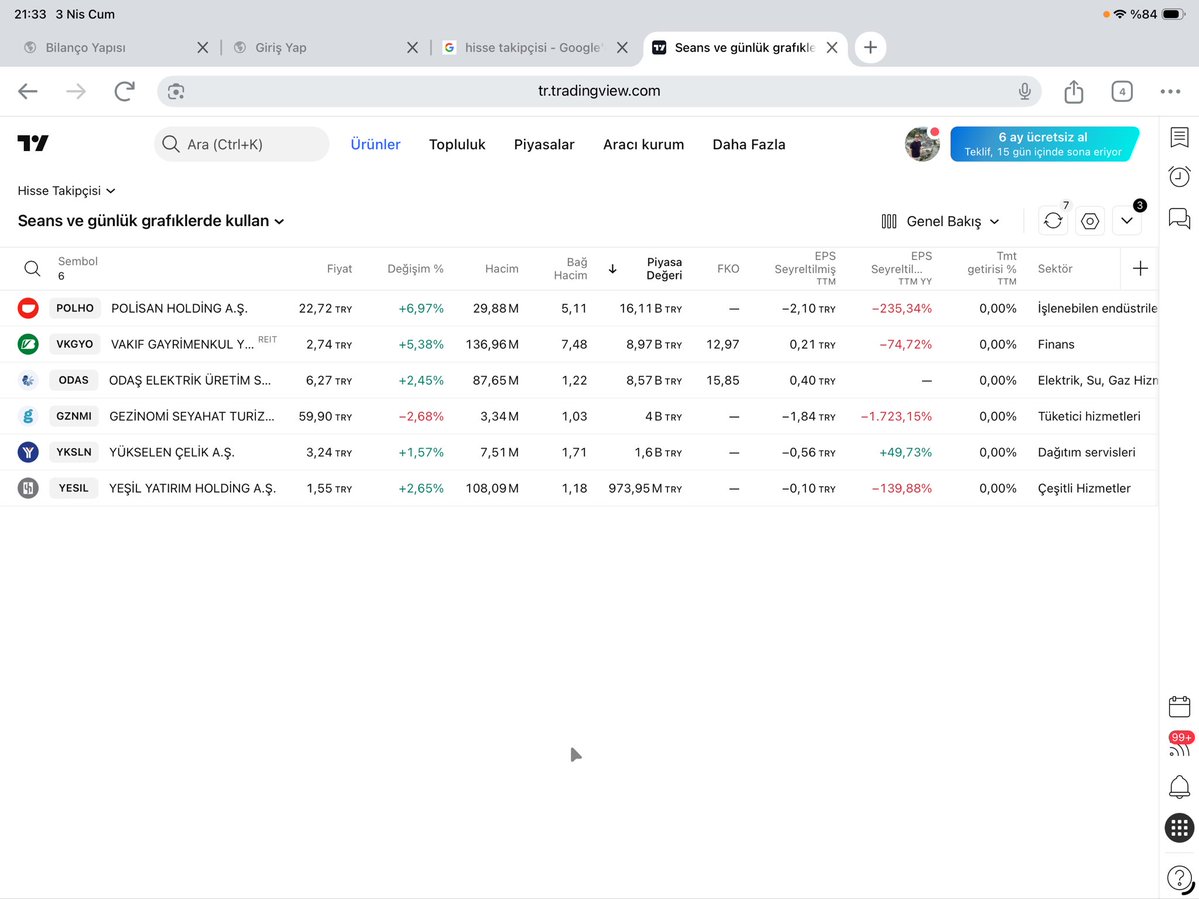Open the POLHO ticker symbol
The width and height of the screenshot is (1199, 899).
[x=75, y=308]
